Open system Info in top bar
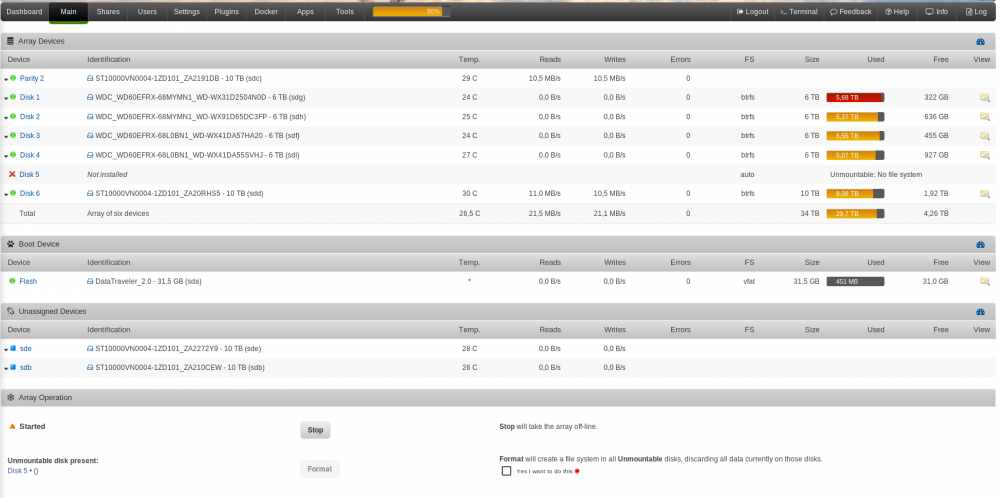This screenshot has width=1000, height=498. pos(937,11)
